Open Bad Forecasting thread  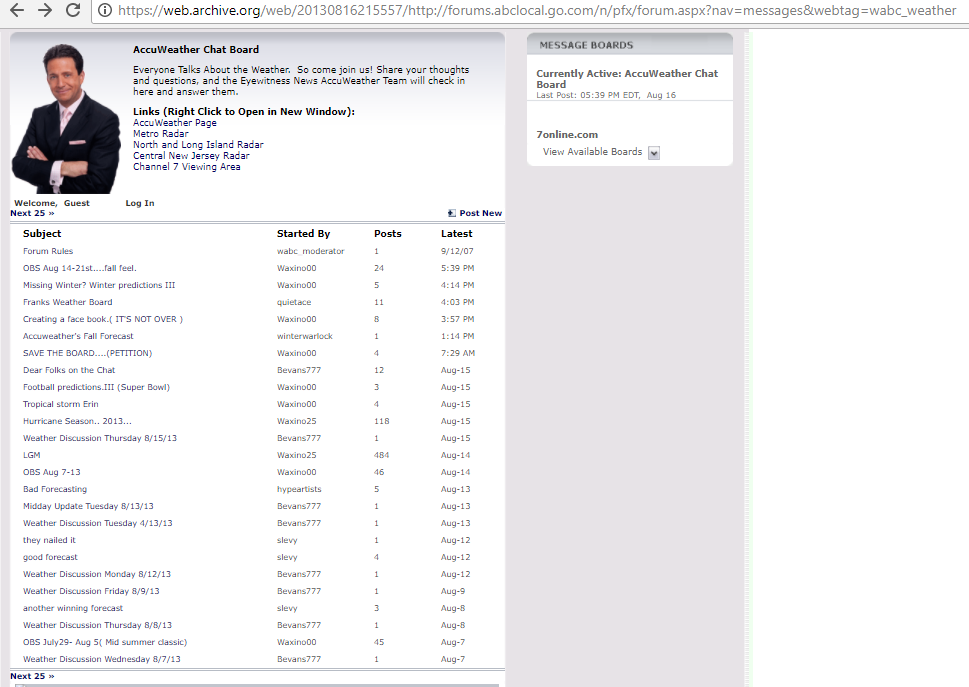coord(55,489)
